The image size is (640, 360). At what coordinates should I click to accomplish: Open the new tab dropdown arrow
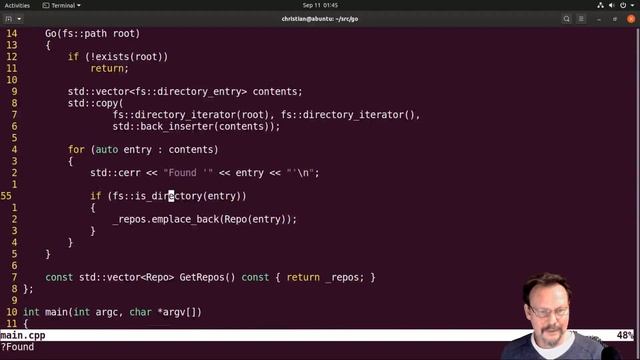[x=19, y=19]
